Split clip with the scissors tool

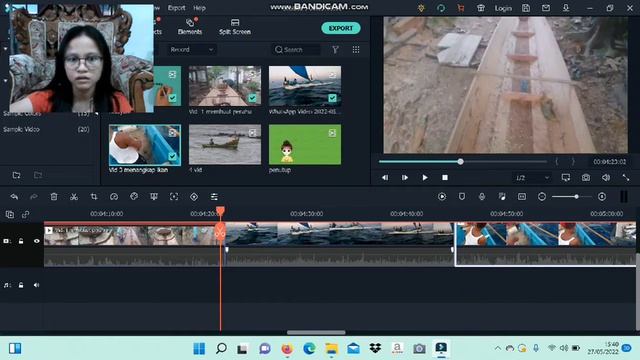tap(74, 197)
